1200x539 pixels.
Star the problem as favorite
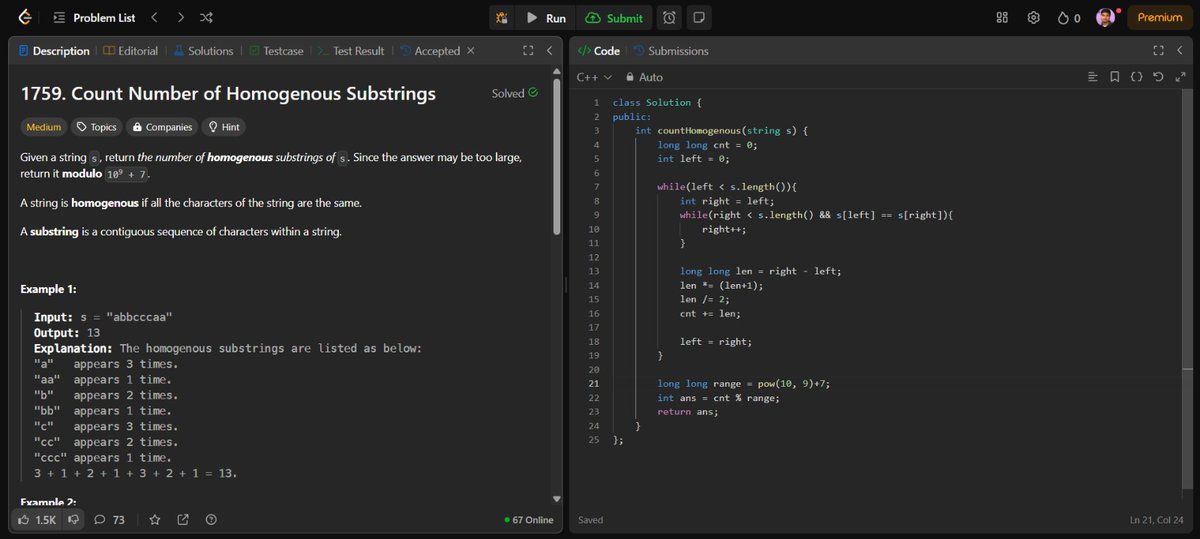click(155, 520)
